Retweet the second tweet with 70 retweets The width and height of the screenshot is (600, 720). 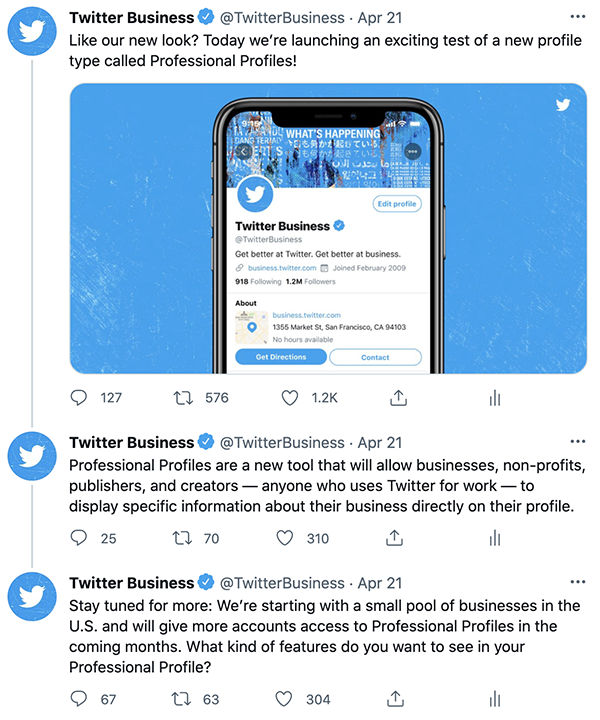(x=183, y=538)
